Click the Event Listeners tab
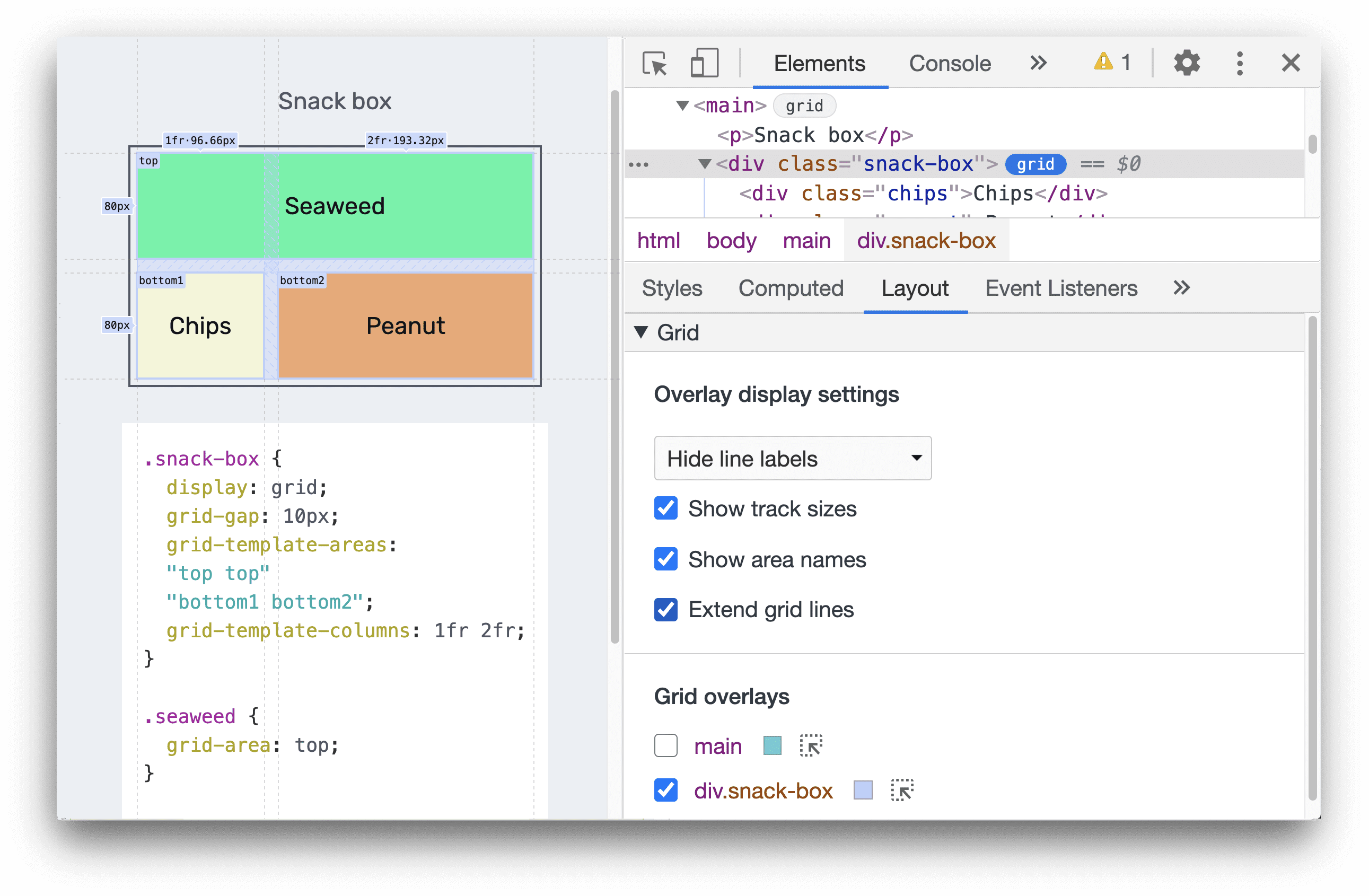This screenshot has width=1369, height=896. click(1057, 289)
